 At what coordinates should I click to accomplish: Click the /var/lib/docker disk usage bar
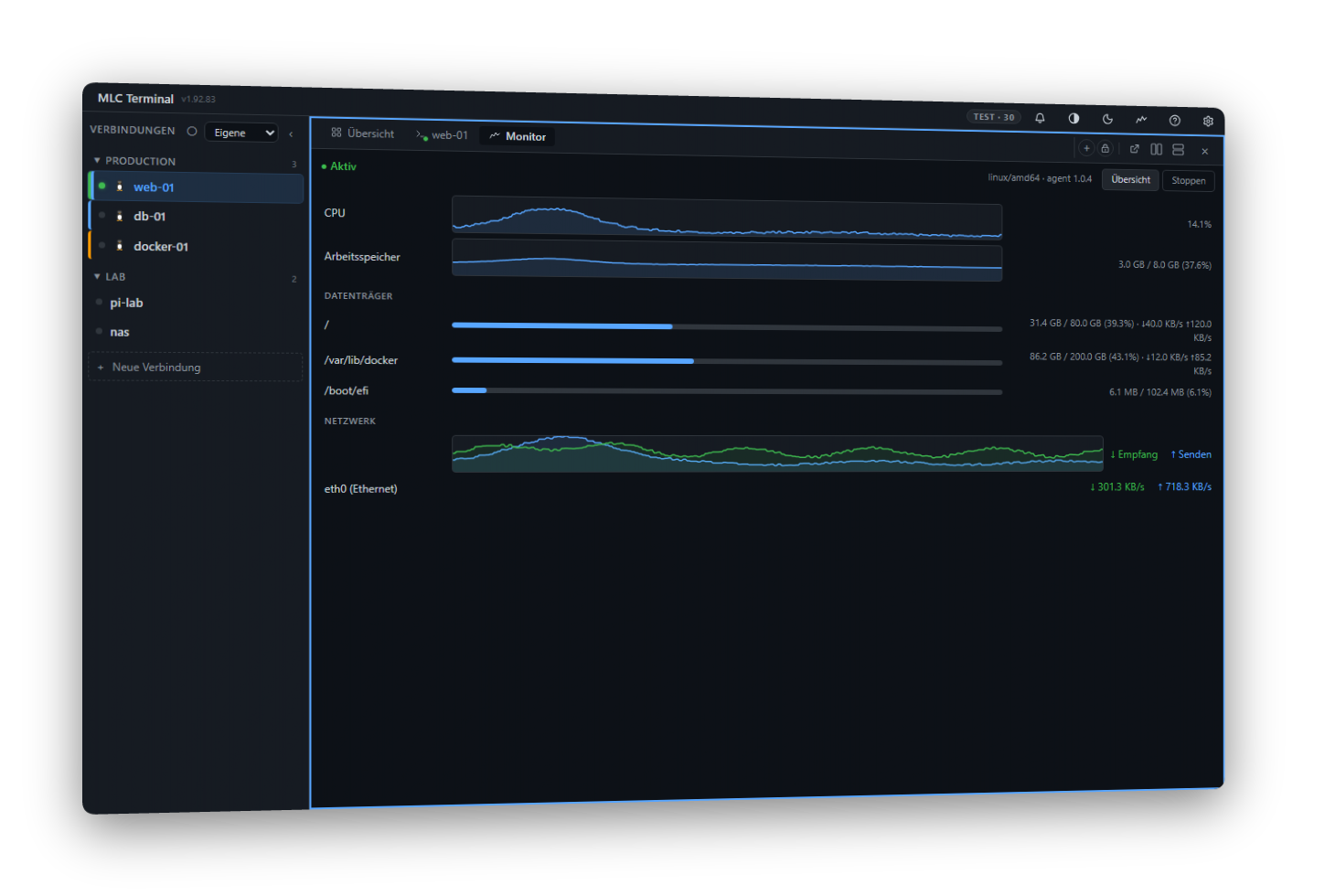coord(727,361)
